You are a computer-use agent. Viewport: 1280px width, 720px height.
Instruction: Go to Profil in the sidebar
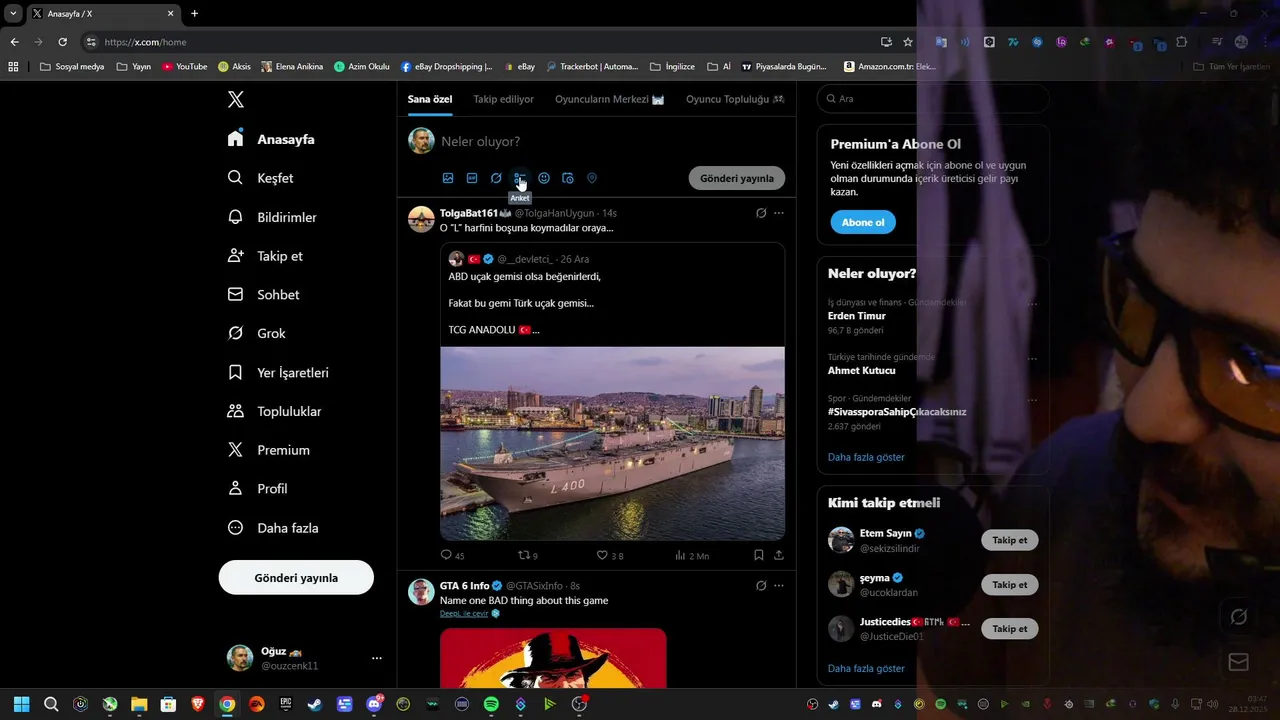click(257, 489)
